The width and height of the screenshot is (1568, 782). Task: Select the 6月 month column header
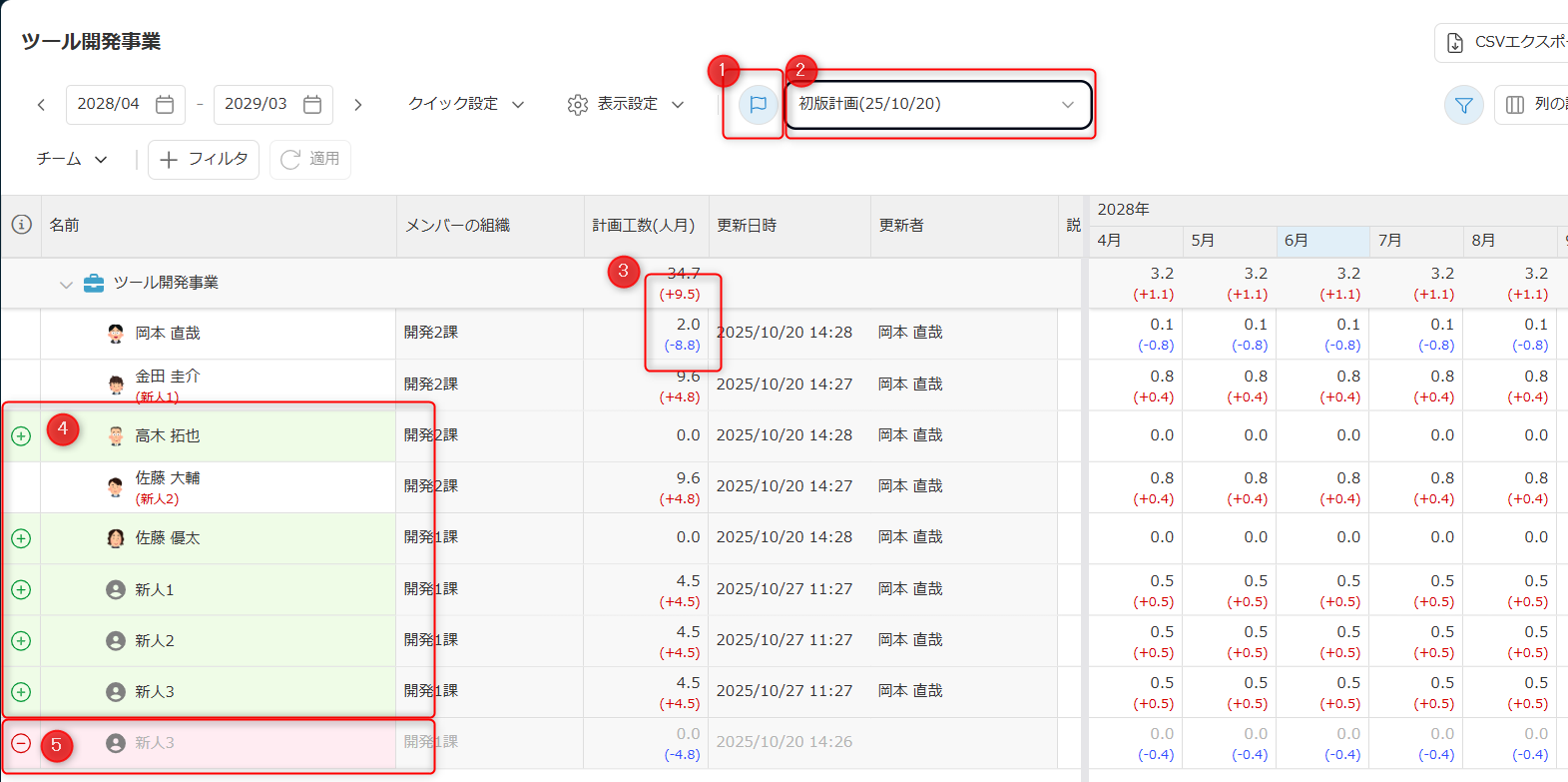pos(1321,241)
